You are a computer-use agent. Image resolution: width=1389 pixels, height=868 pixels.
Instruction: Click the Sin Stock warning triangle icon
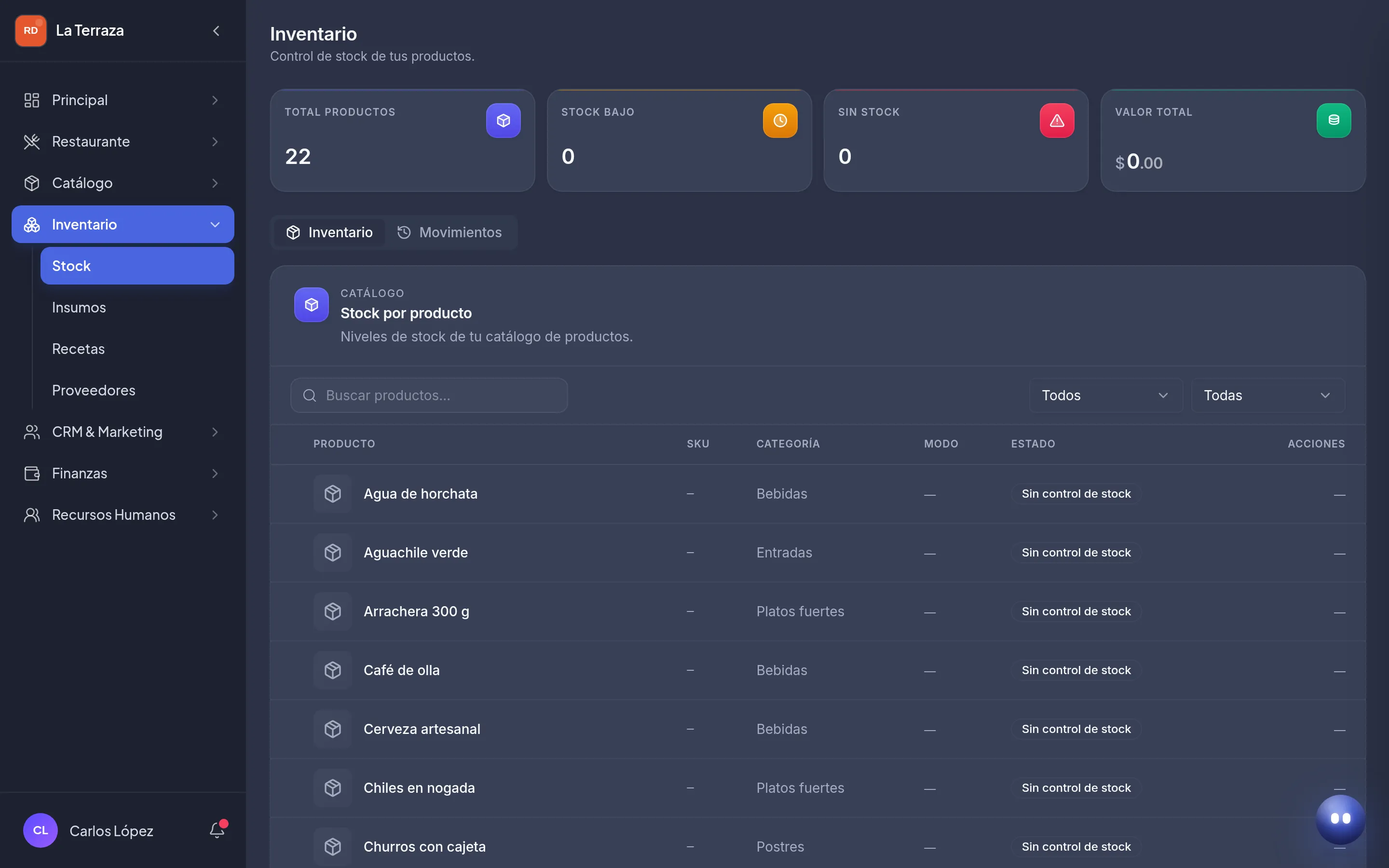pos(1057,121)
